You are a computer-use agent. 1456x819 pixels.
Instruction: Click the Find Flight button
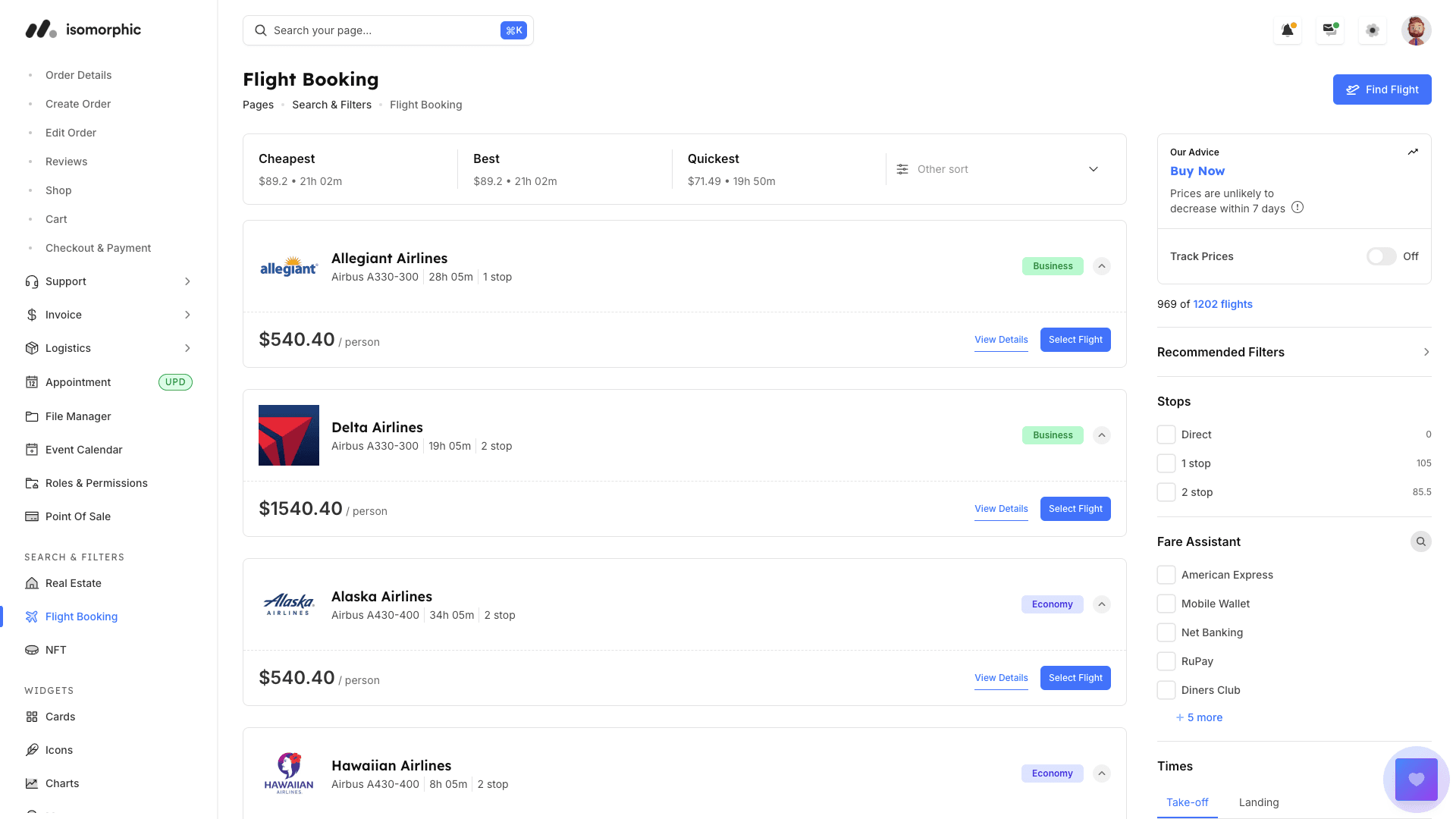point(1382,89)
